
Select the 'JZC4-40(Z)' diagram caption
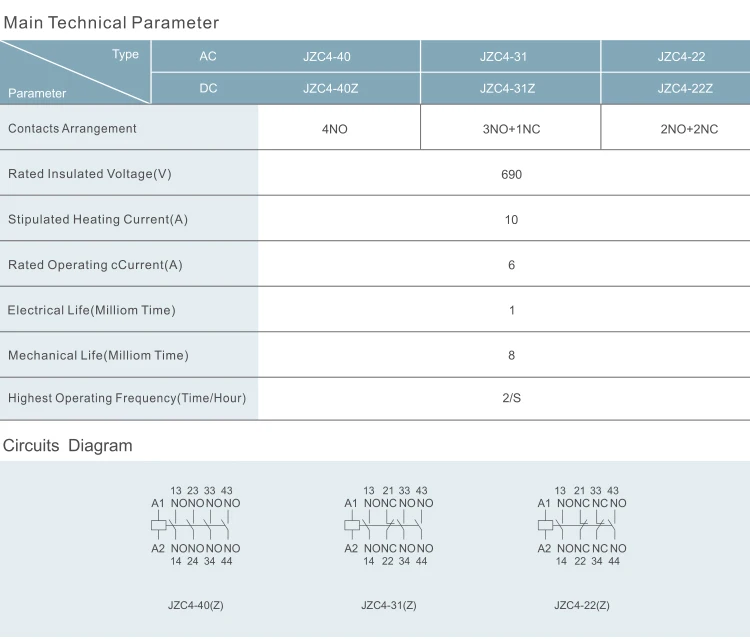coord(196,606)
